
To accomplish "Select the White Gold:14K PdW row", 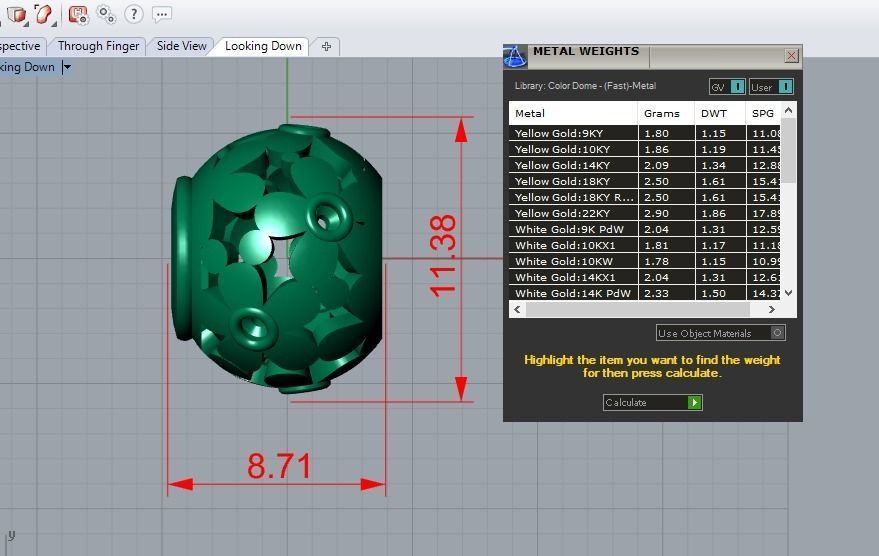I will 645,293.
